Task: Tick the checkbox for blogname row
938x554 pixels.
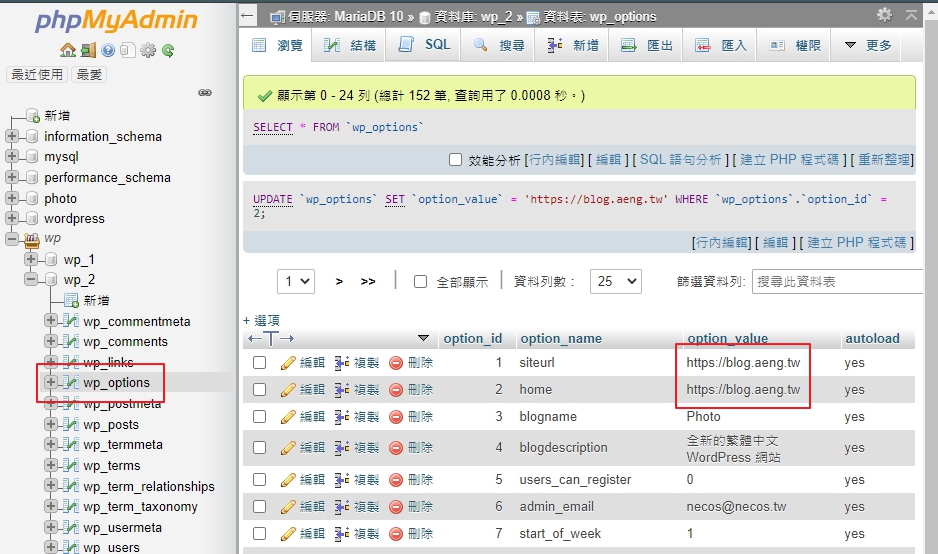Action: (259, 416)
